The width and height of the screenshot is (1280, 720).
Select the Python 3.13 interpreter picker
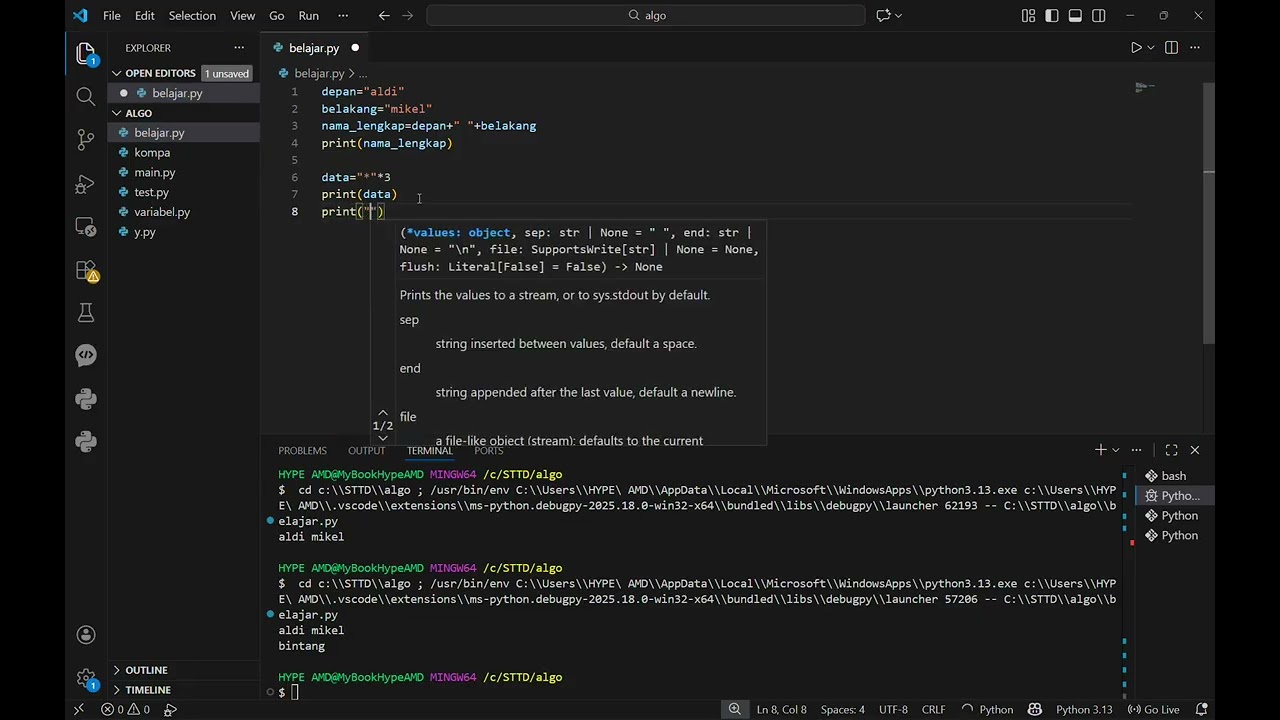(x=1084, y=710)
